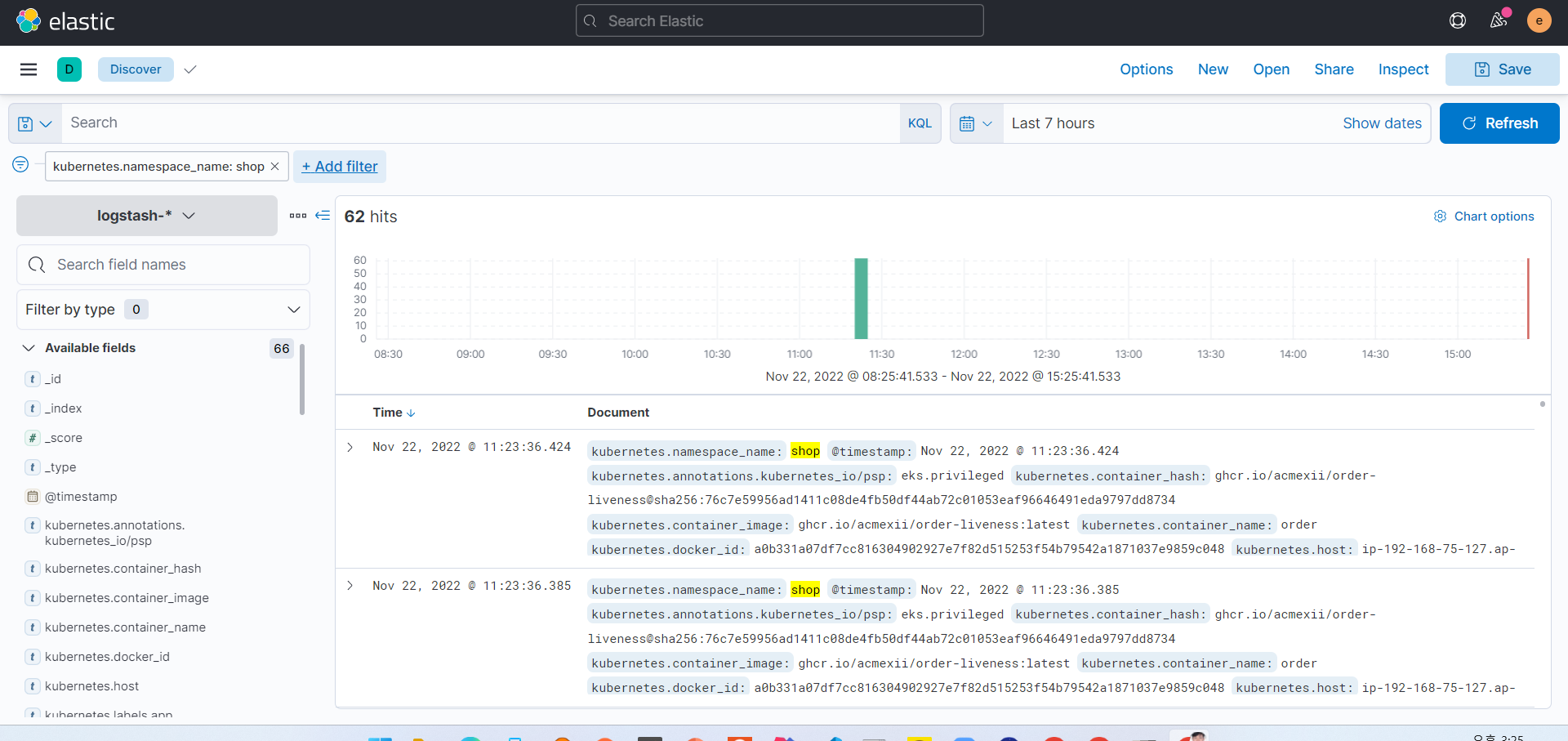Select the kubernetes.container_name field
The height and width of the screenshot is (741, 1568).
125,627
